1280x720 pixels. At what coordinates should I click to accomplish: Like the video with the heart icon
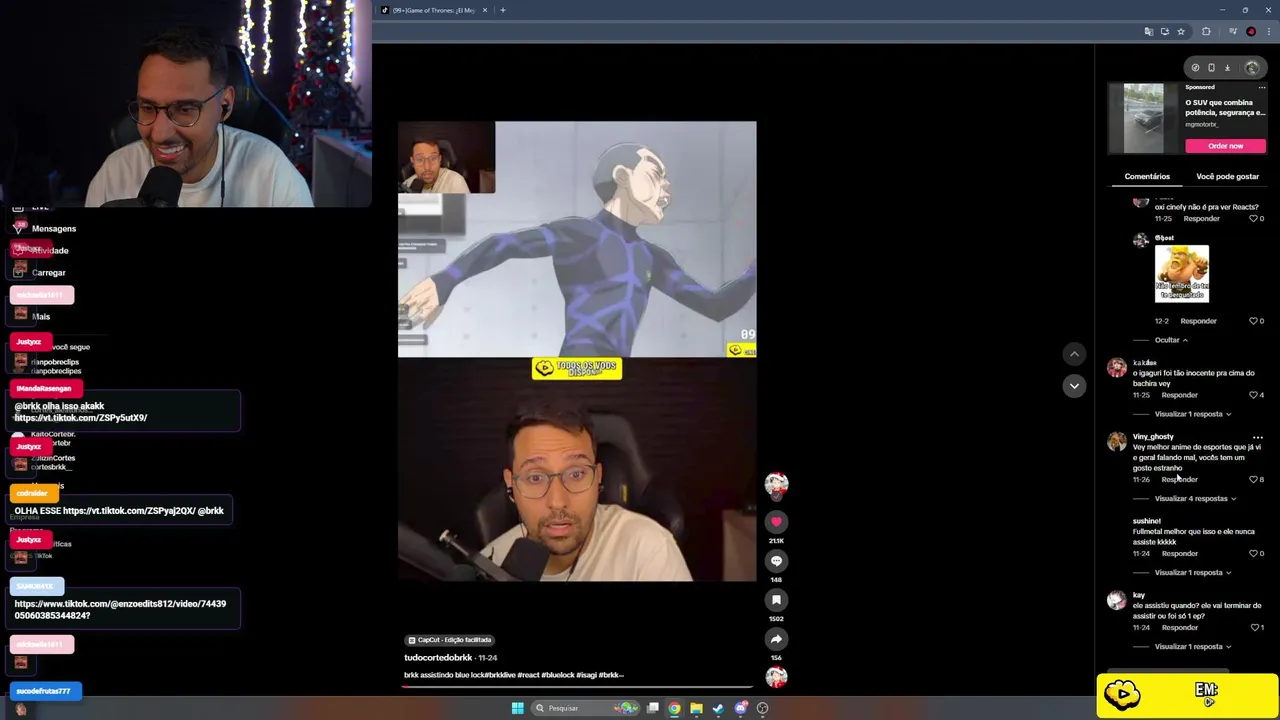[776, 522]
